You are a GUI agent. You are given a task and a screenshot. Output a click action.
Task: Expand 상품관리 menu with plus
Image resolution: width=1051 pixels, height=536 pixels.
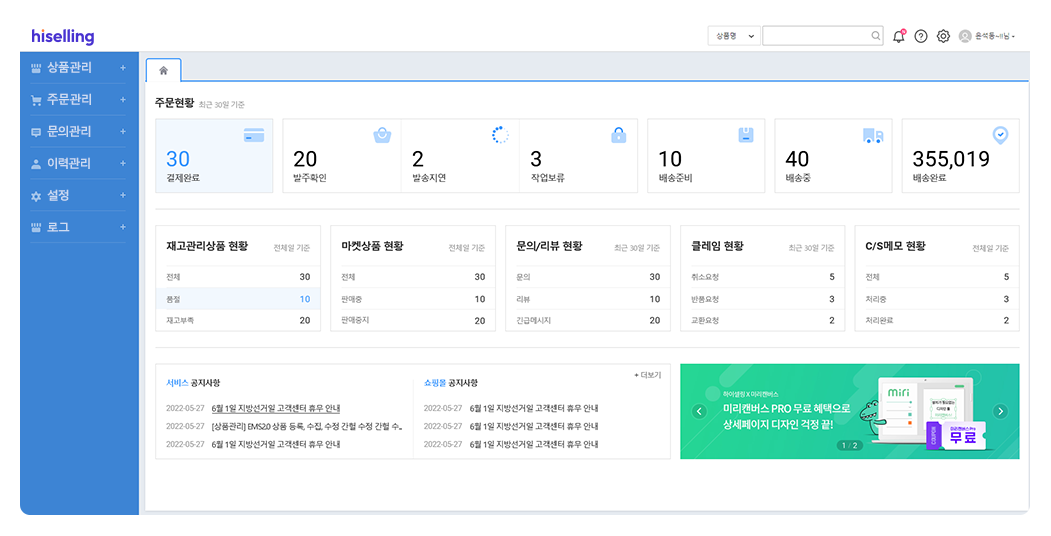[123, 68]
